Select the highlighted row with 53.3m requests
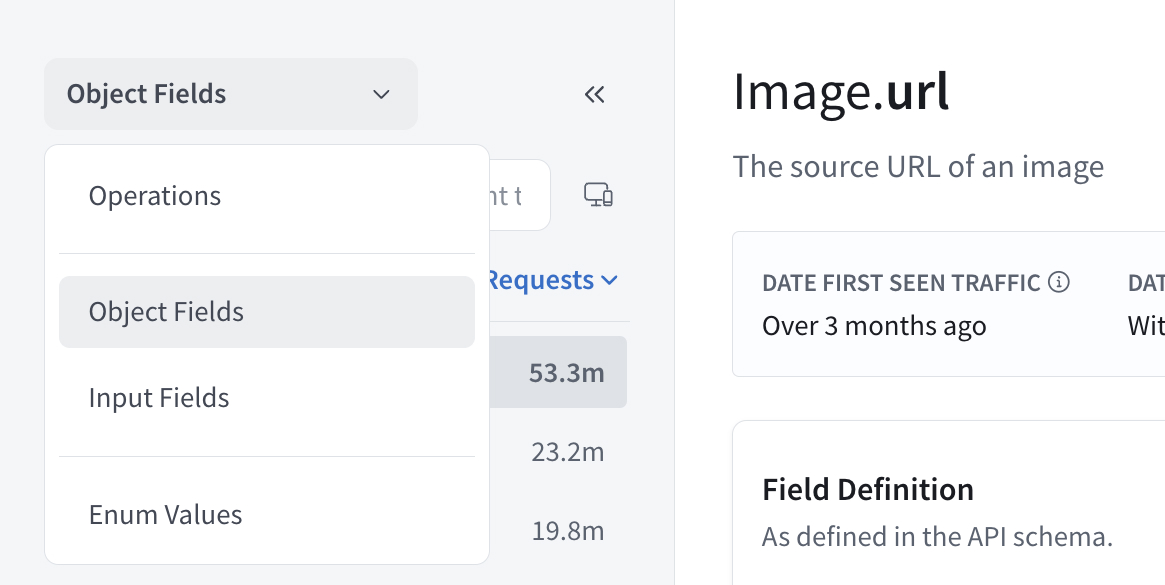Image resolution: width=1165 pixels, height=585 pixels. click(560, 373)
